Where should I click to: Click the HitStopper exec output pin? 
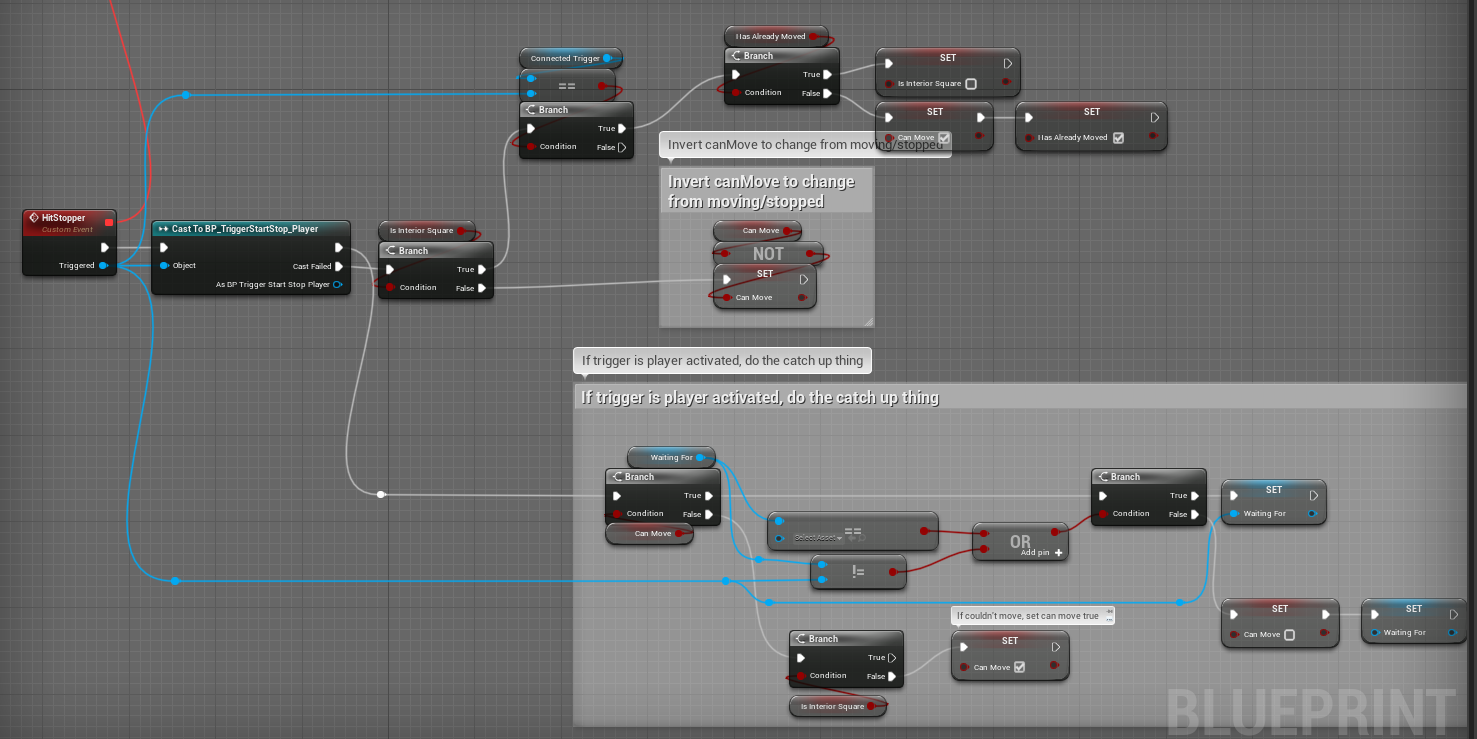pos(105,248)
